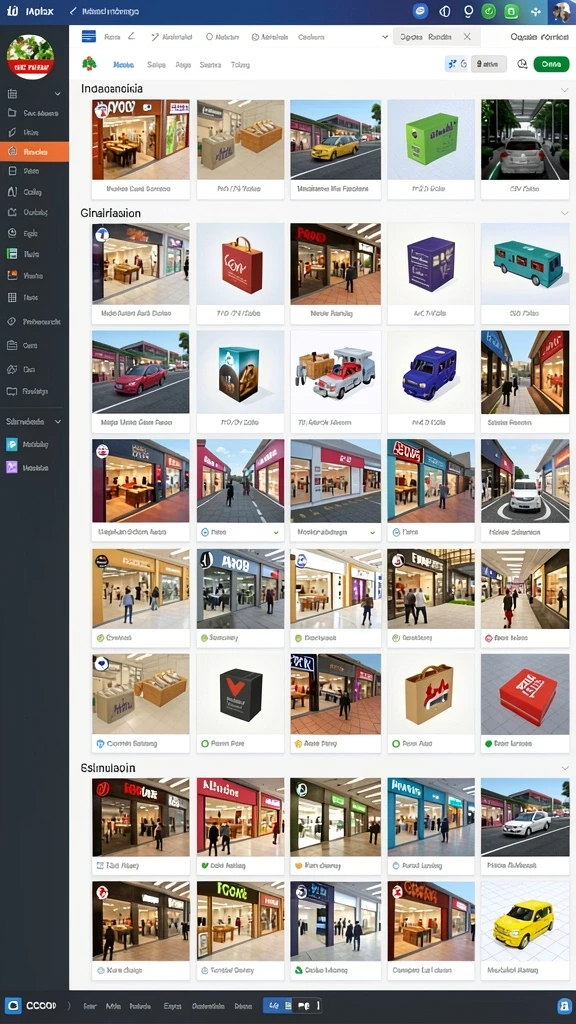Screen dimensions: 576x1024
Task: Open the toolbar dropdown chevron left of the open tab
Action: pos(385,37)
